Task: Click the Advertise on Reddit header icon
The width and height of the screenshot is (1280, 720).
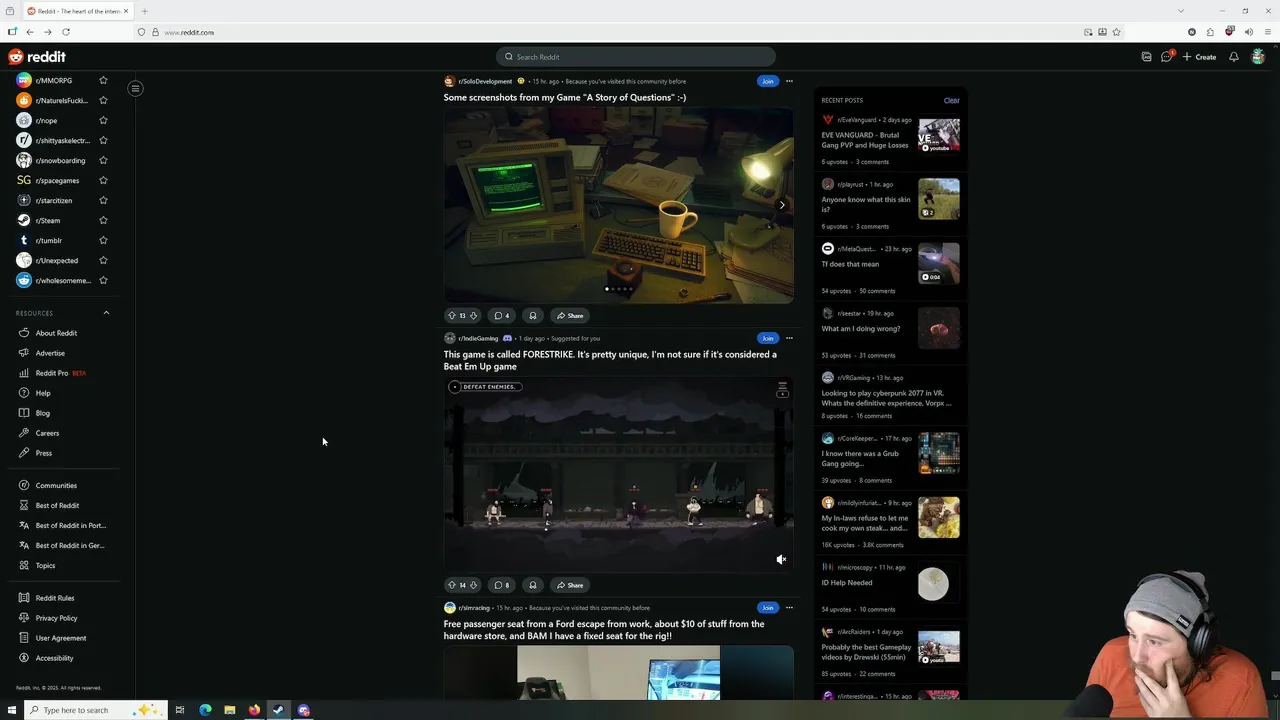Action: click(x=1146, y=57)
